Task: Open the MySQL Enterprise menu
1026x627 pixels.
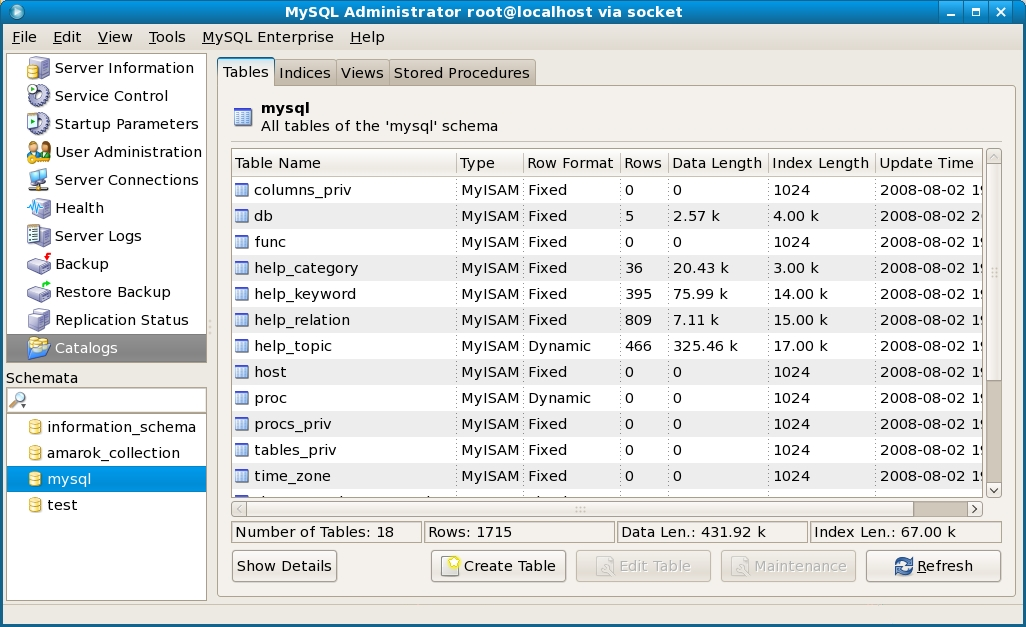Action: pos(268,37)
